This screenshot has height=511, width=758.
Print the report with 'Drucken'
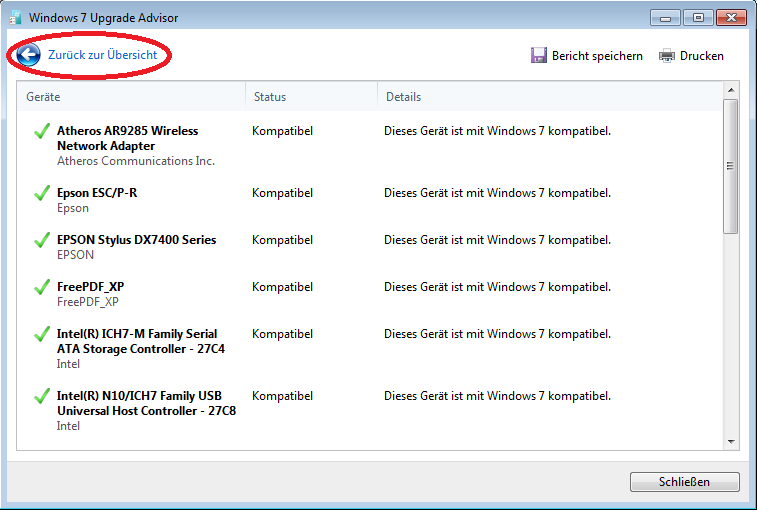701,56
